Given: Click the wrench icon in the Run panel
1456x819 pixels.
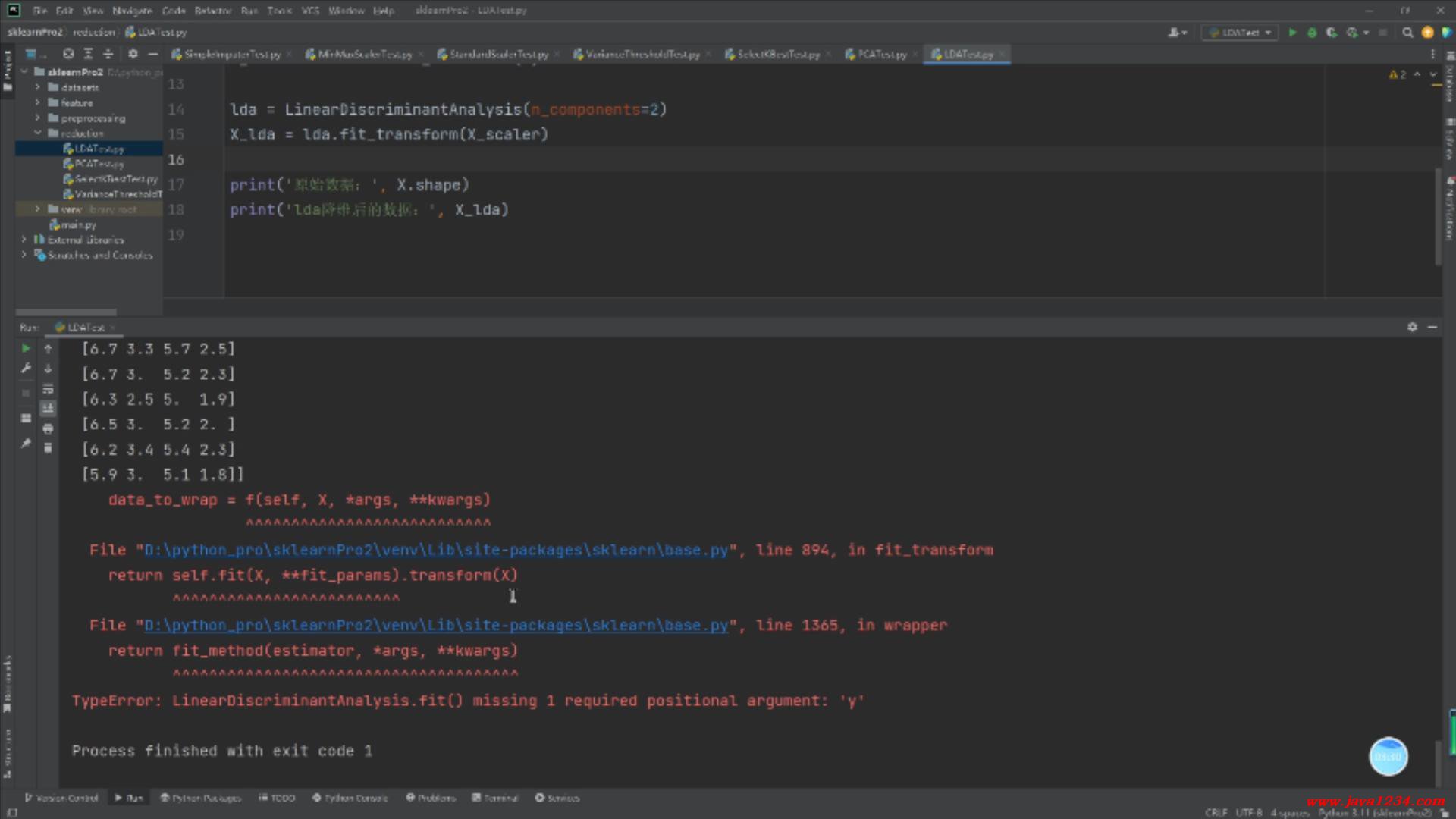Looking at the screenshot, I should [x=26, y=369].
